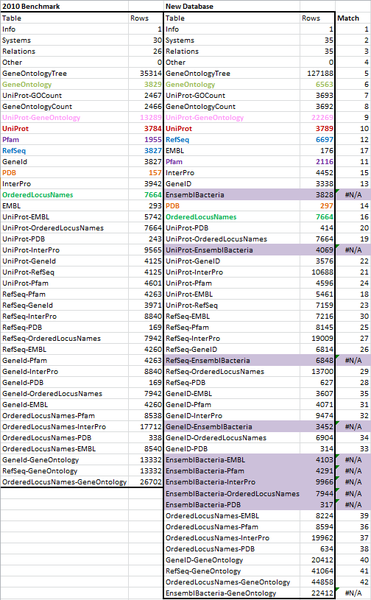Click the 'Other' cell in 2010 Benchmark
The width and height of the screenshot is (371, 600).
(x=64, y=62)
